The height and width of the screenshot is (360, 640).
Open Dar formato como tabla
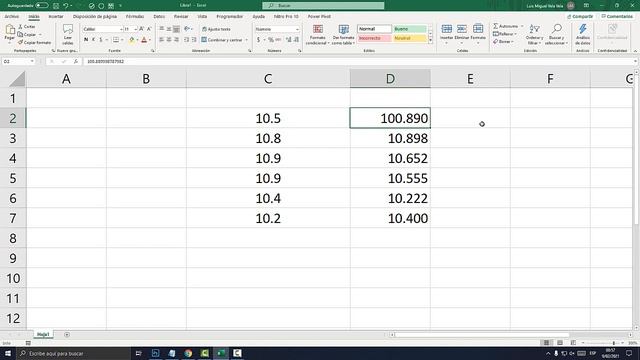(343, 35)
